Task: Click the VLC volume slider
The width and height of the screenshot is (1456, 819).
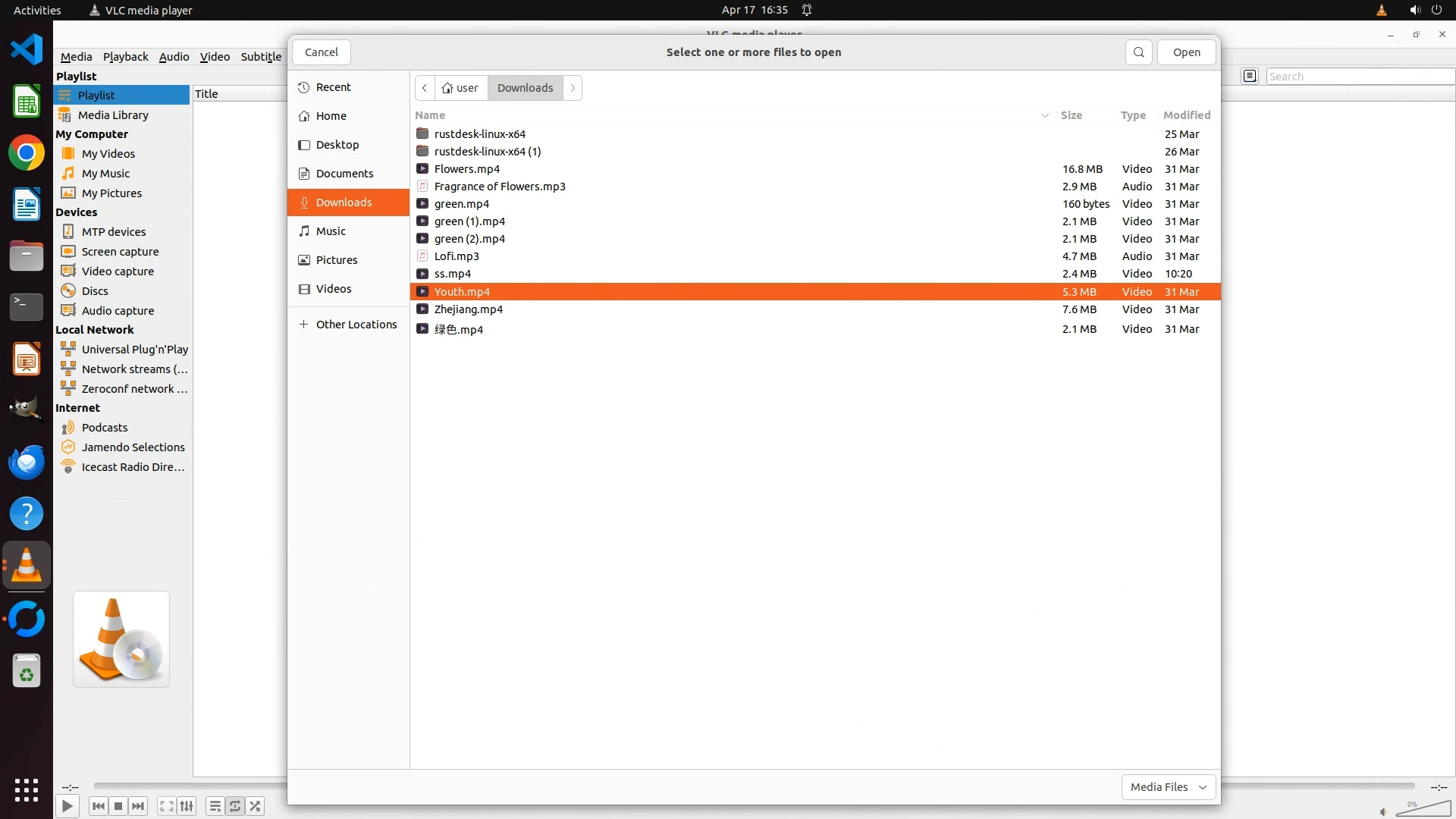Action: (x=1422, y=810)
